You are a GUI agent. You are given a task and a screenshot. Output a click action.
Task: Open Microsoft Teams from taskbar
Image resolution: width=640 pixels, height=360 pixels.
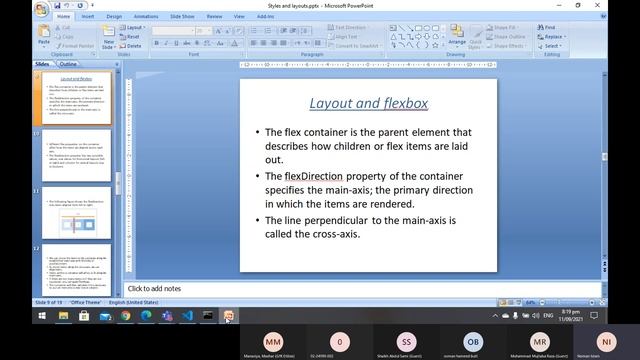click(167, 316)
